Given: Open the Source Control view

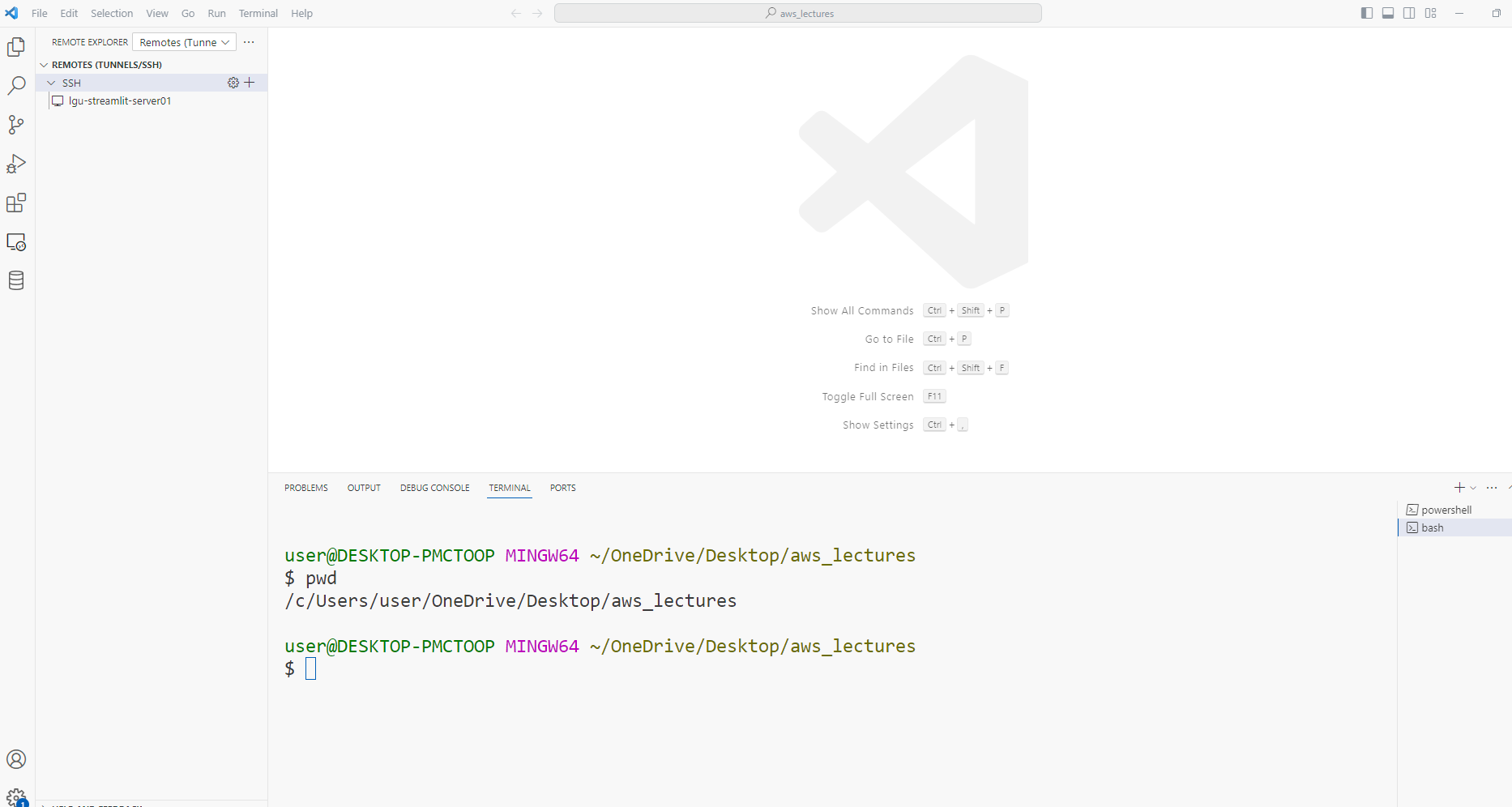Looking at the screenshot, I should (16, 125).
